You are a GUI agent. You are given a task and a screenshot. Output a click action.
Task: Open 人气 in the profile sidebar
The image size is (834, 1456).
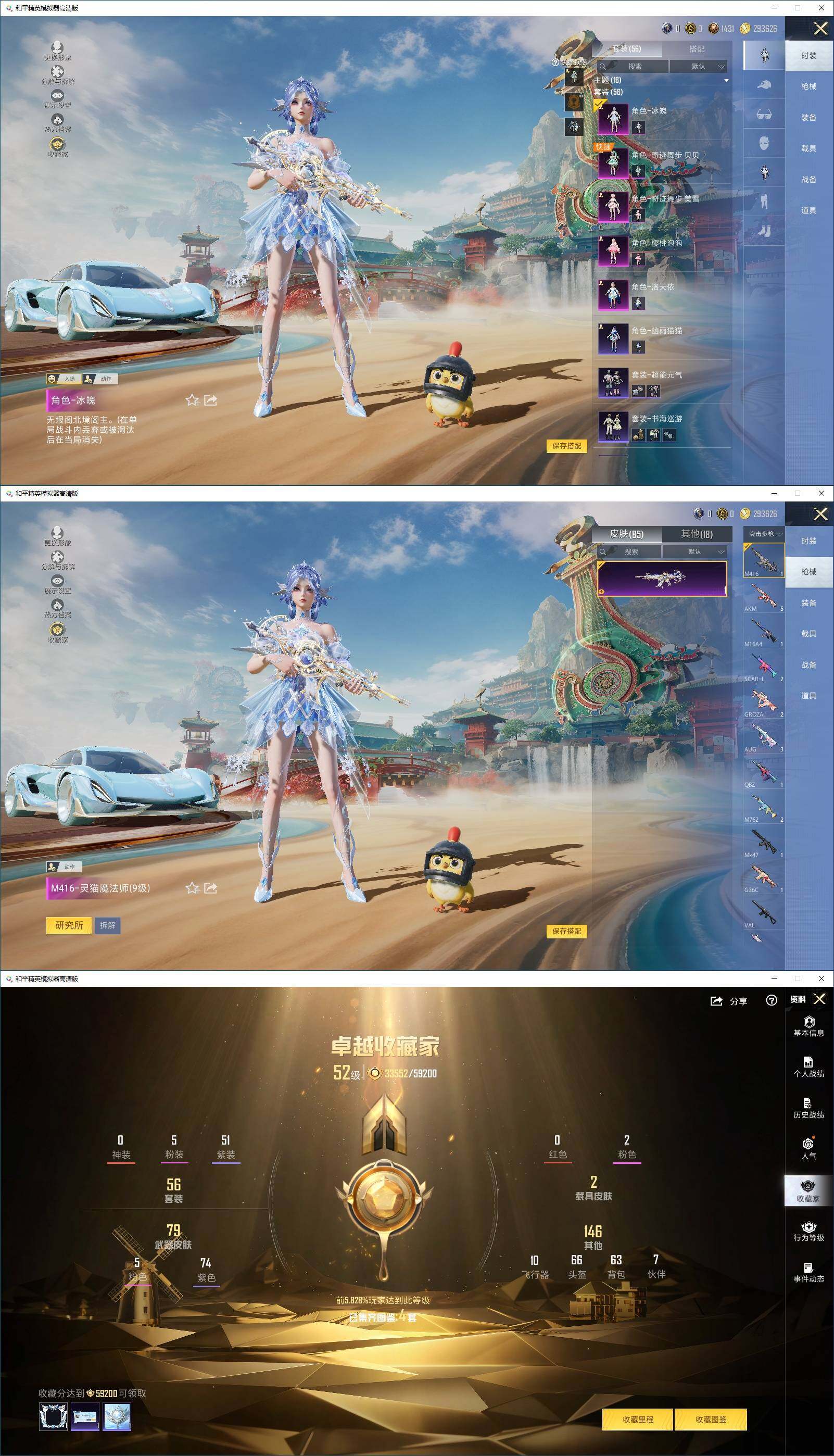(809, 1149)
